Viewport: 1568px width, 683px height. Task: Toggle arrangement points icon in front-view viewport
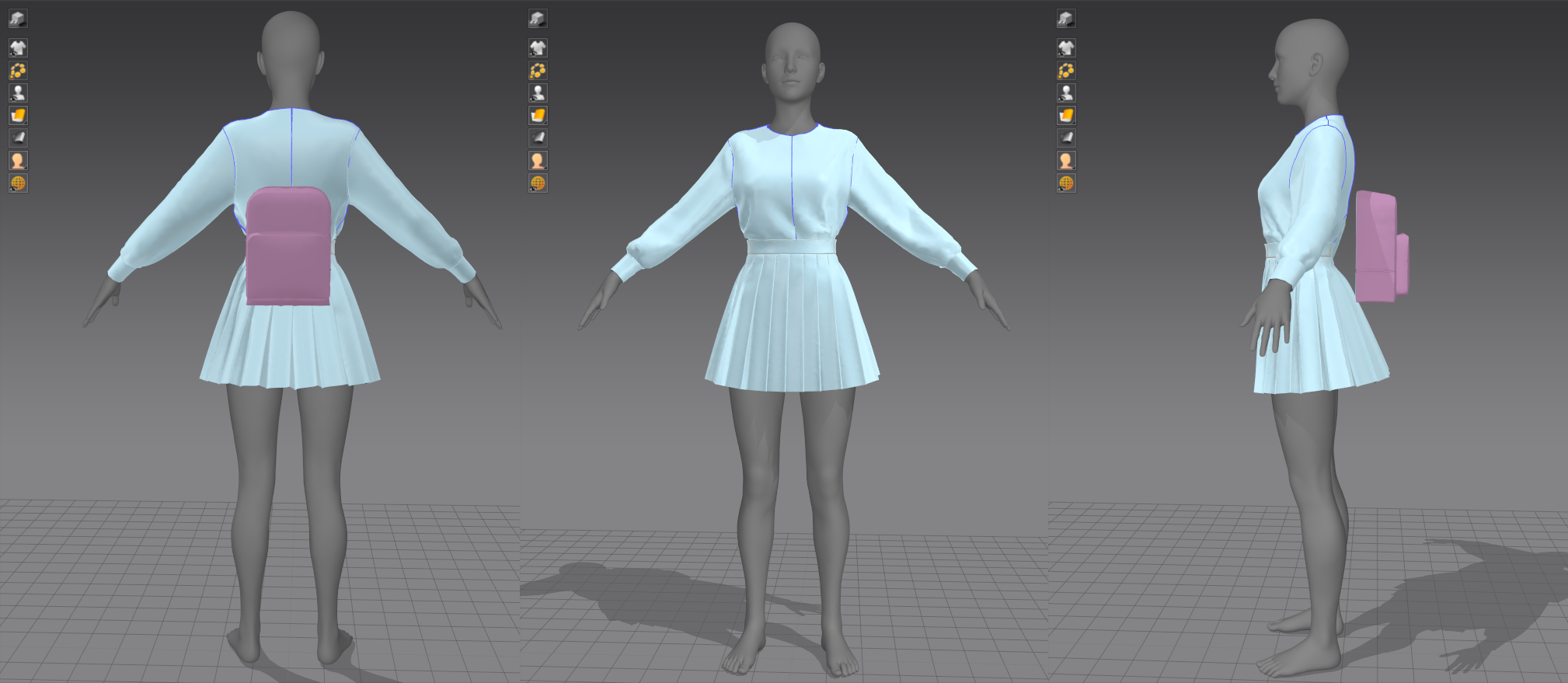[x=538, y=71]
